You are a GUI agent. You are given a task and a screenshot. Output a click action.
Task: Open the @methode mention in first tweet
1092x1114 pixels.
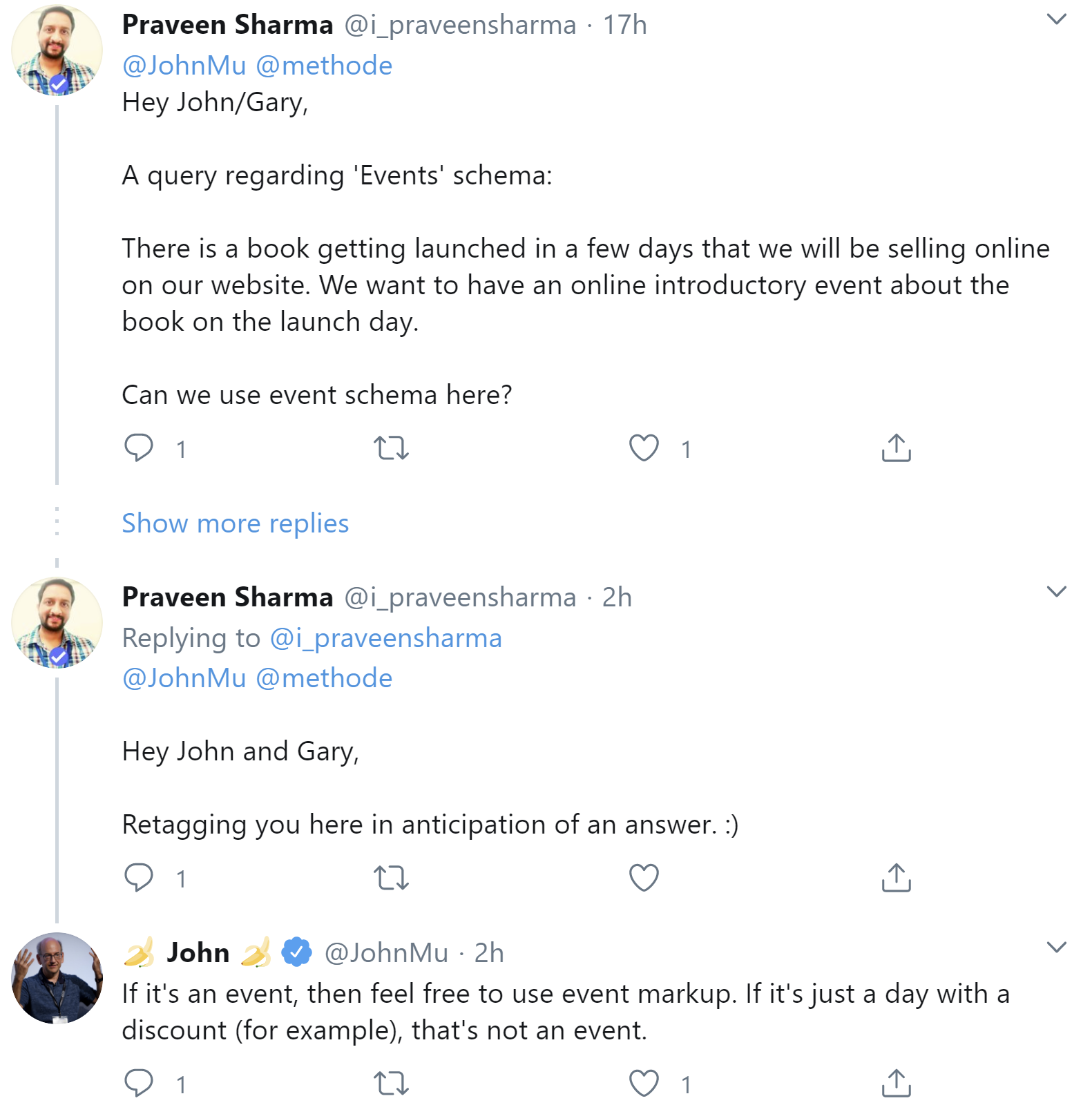coord(324,66)
